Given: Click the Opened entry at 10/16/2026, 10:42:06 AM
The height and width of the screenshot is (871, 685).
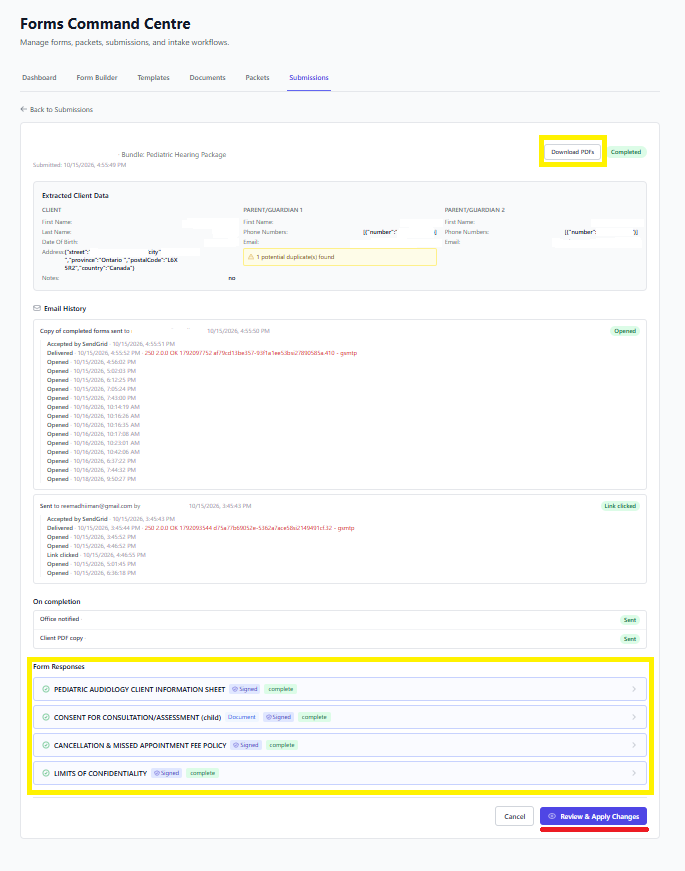Looking at the screenshot, I should [x=93, y=452].
